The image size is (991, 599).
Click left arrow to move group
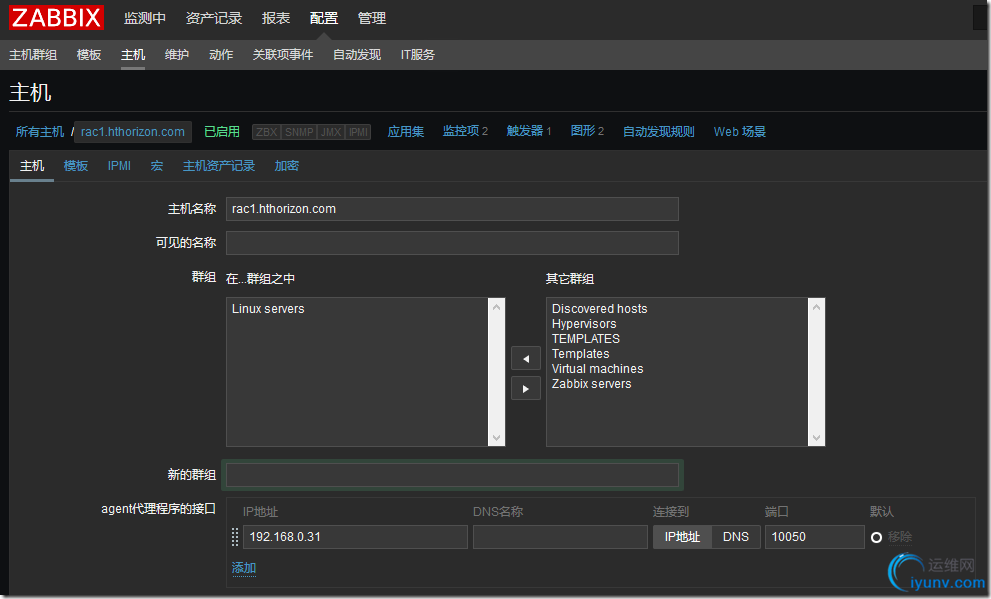[525, 358]
